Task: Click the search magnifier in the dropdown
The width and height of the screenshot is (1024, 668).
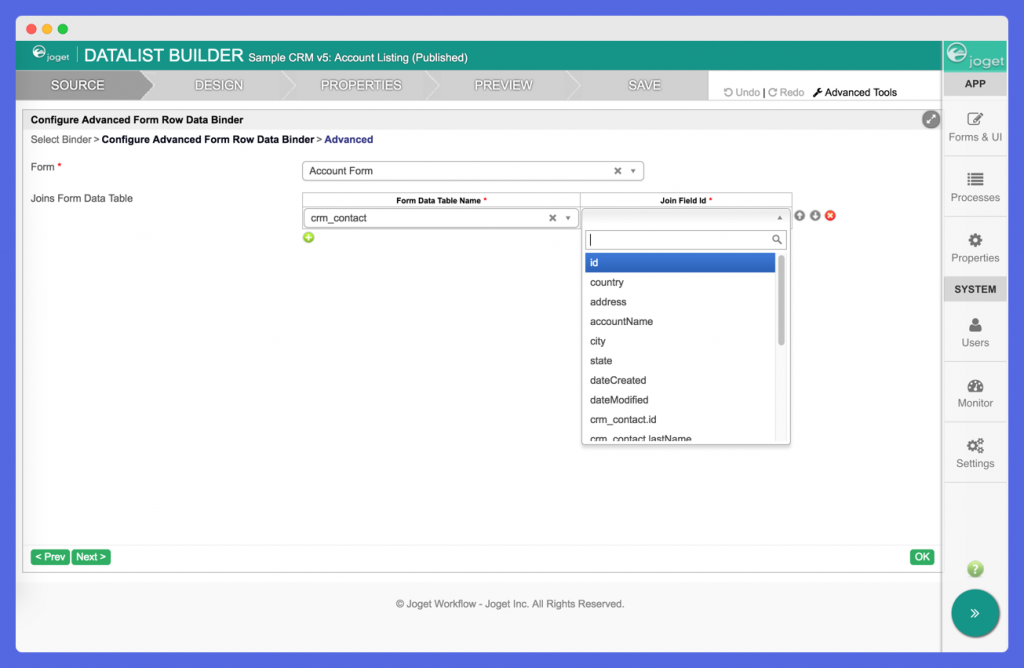Action: (x=776, y=240)
